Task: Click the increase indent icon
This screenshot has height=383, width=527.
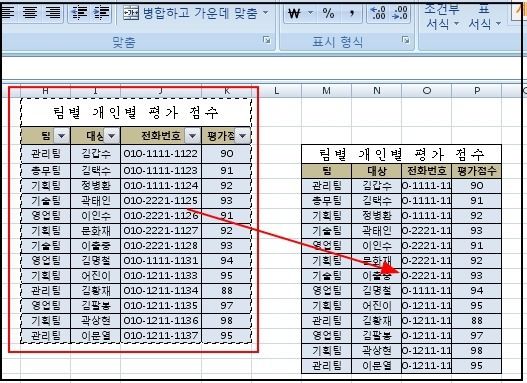Action: point(102,13)
